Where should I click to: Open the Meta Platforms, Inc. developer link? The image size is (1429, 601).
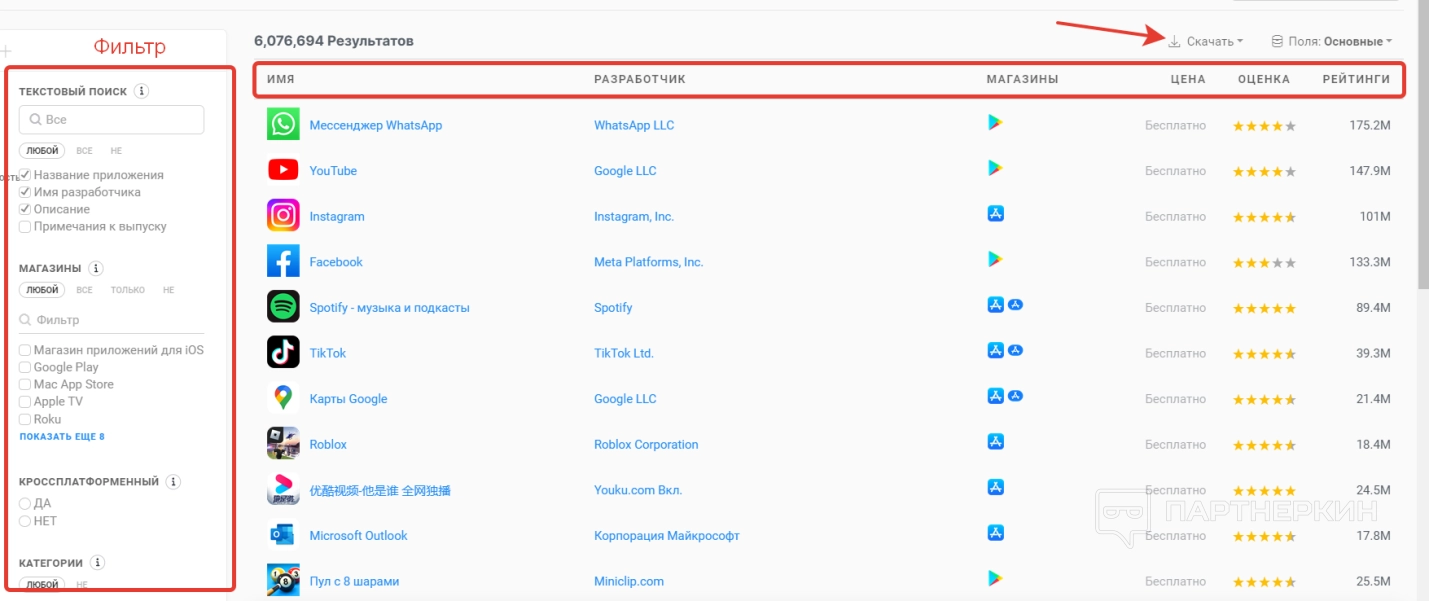(648, 262)
